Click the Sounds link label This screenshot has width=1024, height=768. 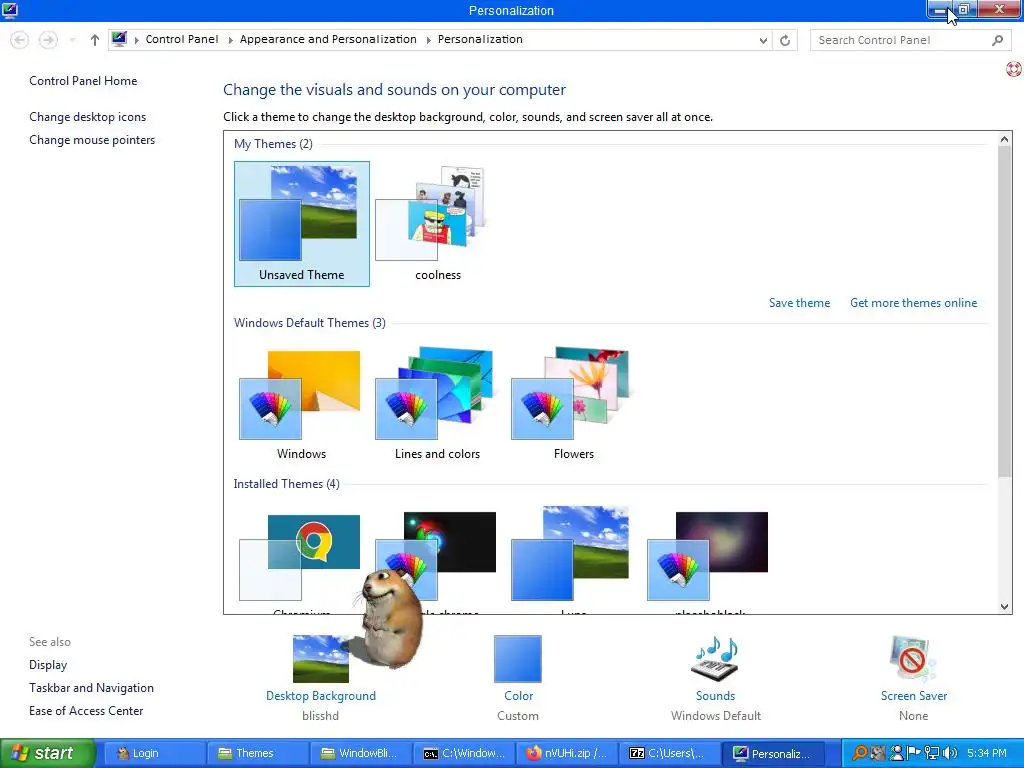tap(715, 696)
